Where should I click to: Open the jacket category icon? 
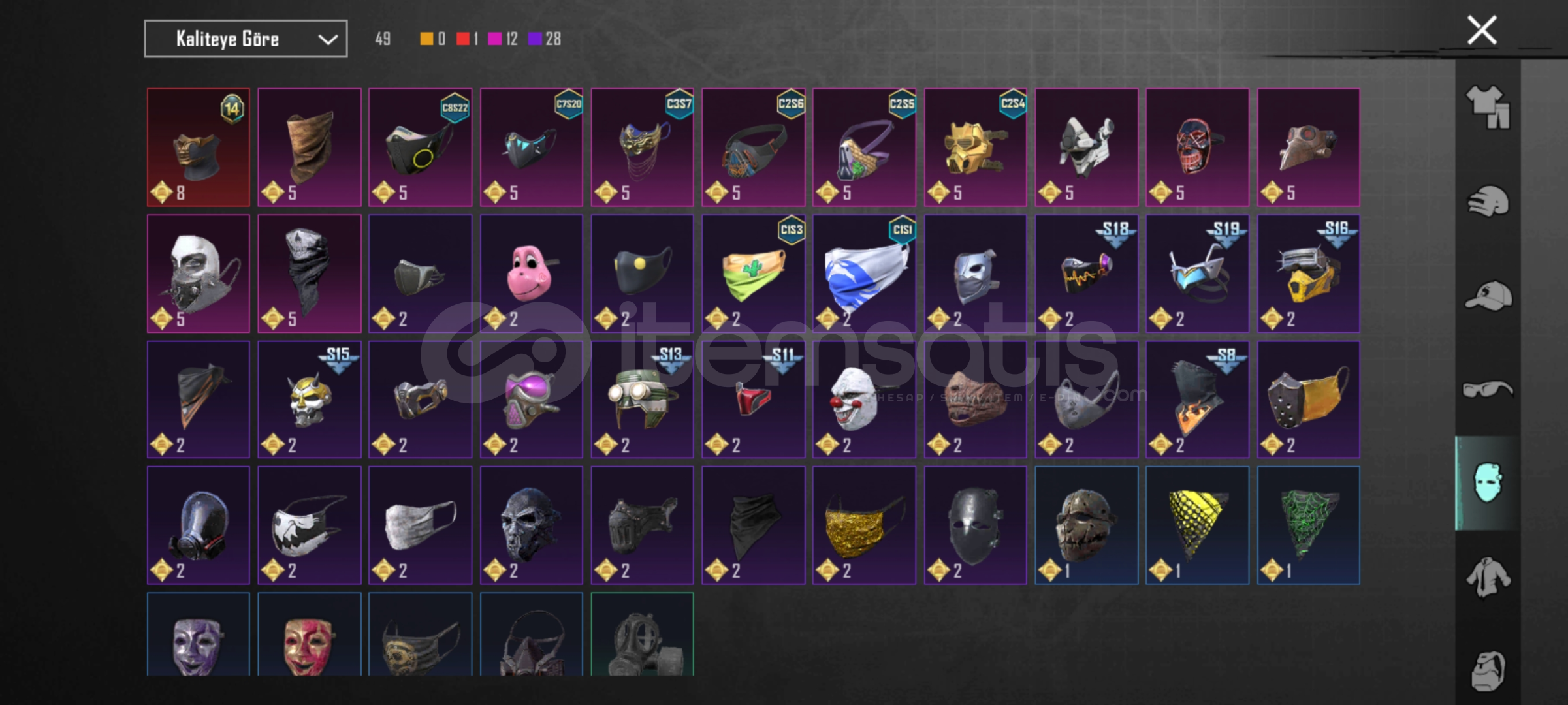click(x=1488, y=577)
